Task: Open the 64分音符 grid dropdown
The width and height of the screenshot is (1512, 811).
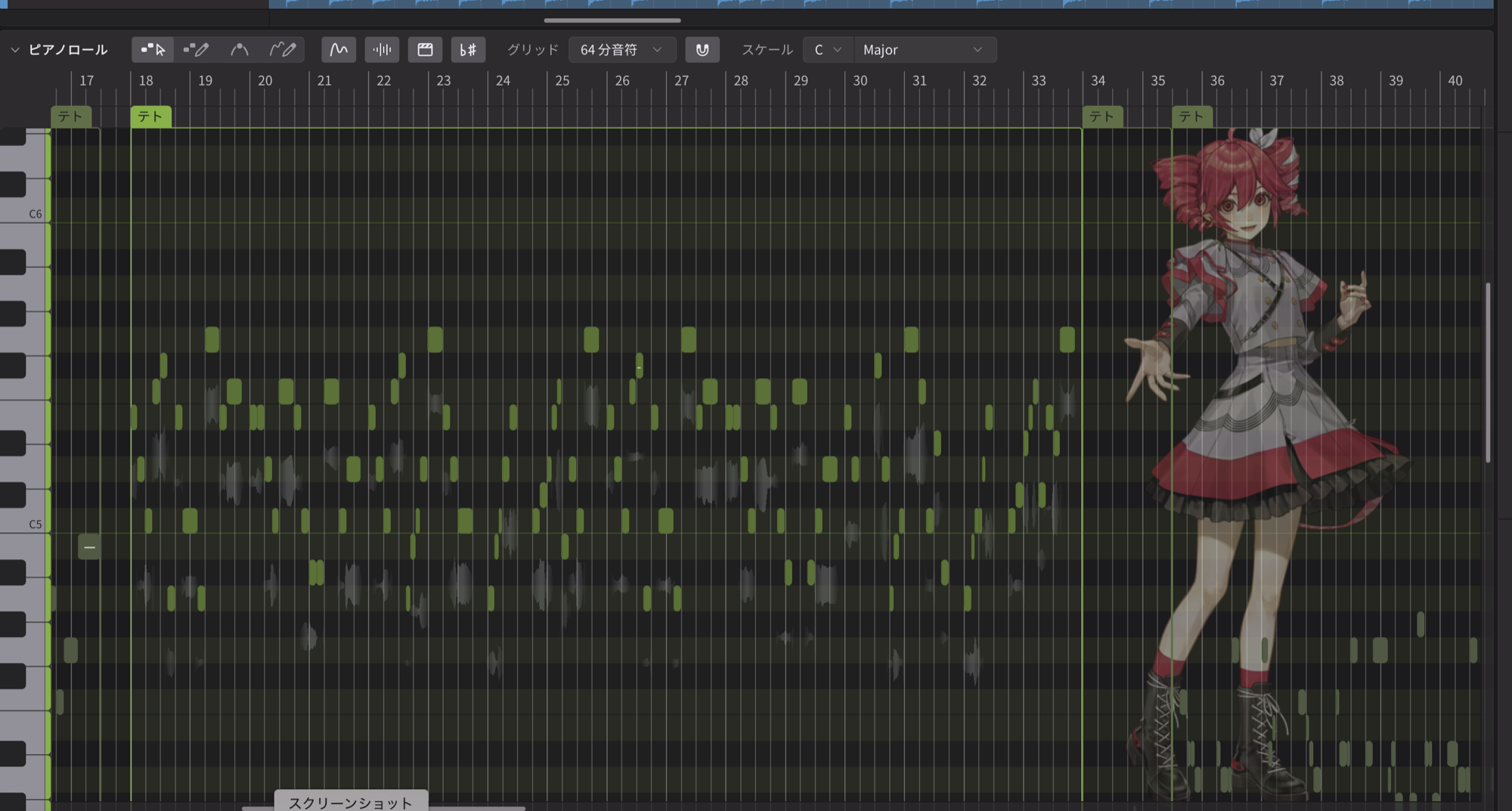Action: click(621, 50)
